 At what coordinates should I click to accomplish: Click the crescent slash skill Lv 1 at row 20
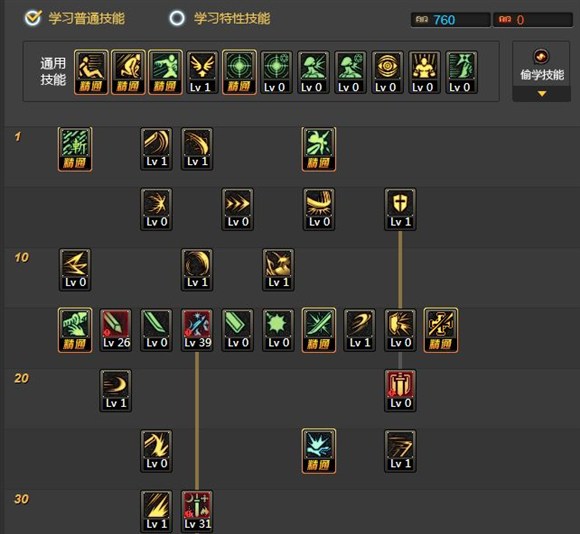(x=116, y=391)
